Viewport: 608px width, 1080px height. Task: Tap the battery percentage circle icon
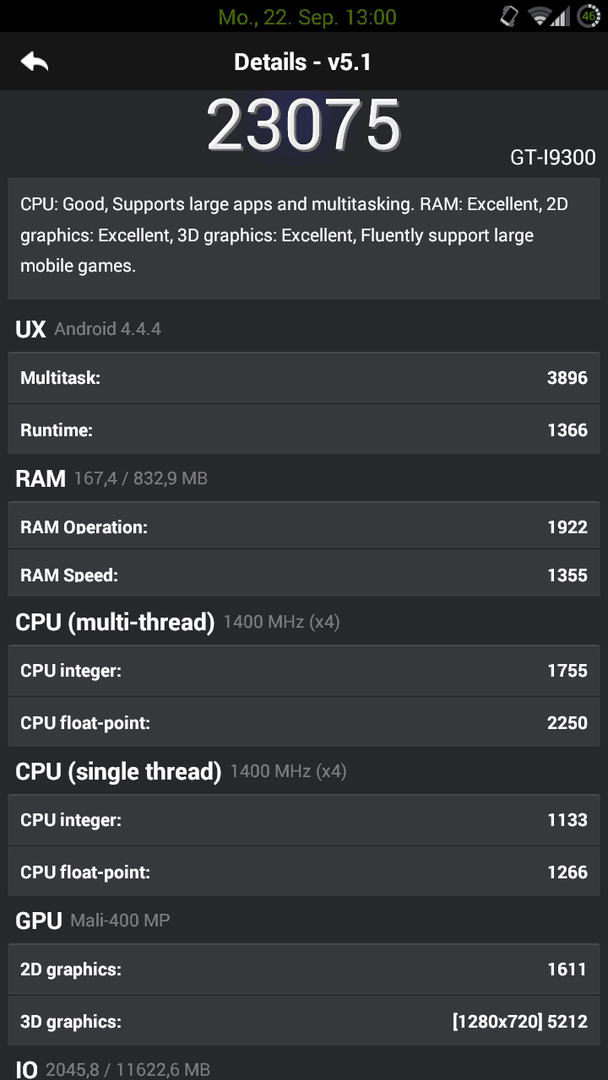[x=589, y=16]
